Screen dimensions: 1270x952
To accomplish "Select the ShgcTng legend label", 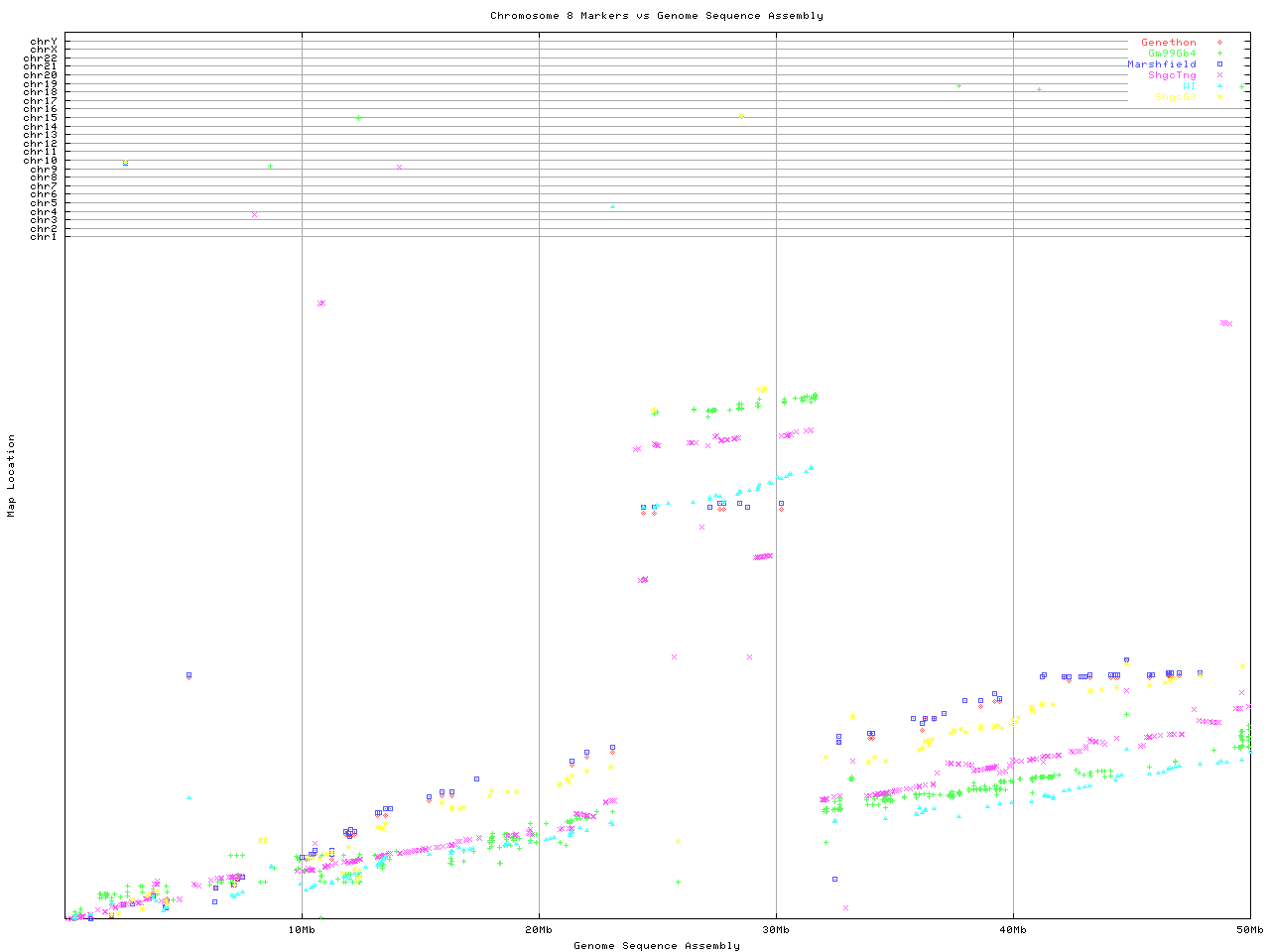I will tap(1171, 75).
